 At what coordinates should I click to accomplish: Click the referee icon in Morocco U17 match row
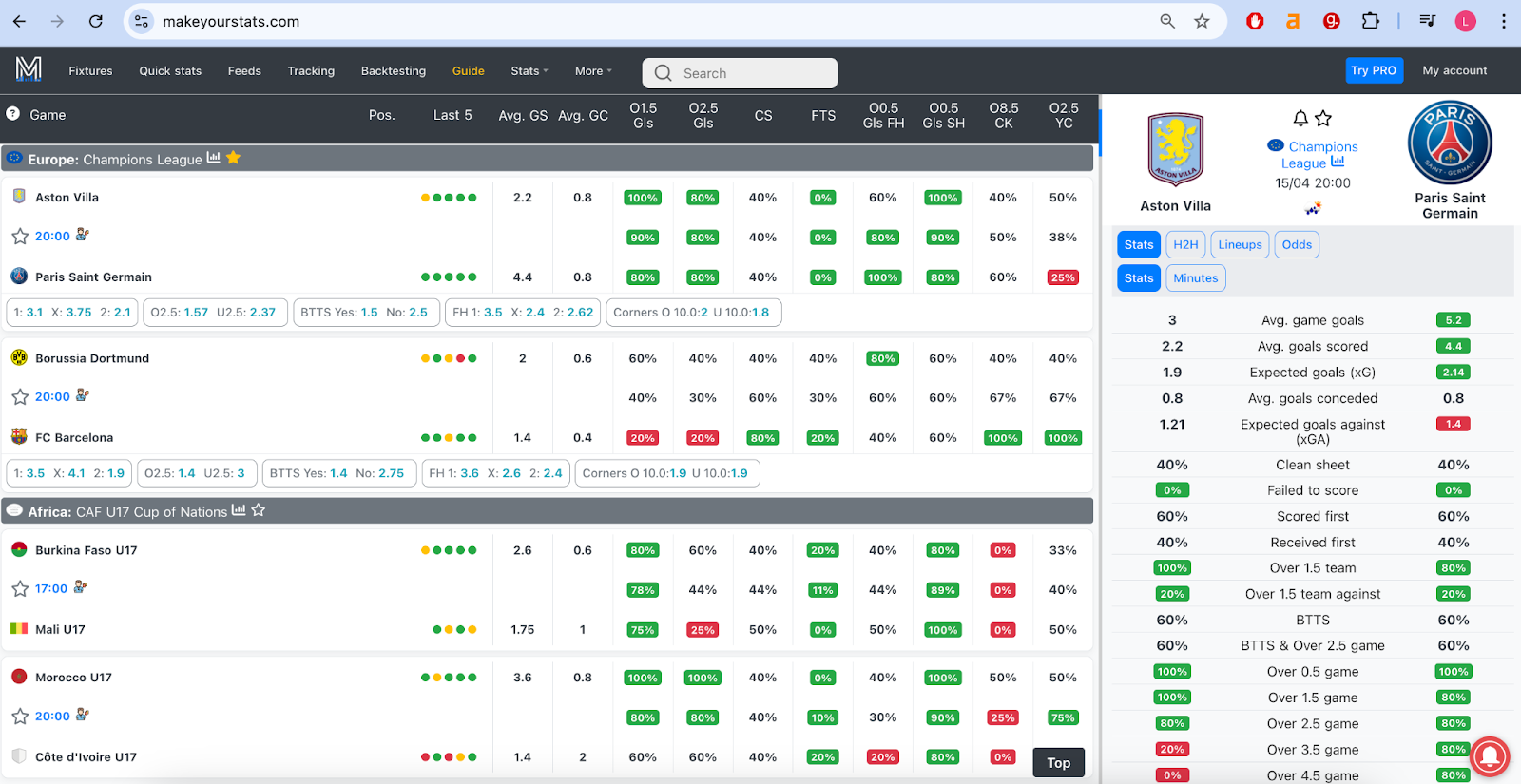point(83,714)
